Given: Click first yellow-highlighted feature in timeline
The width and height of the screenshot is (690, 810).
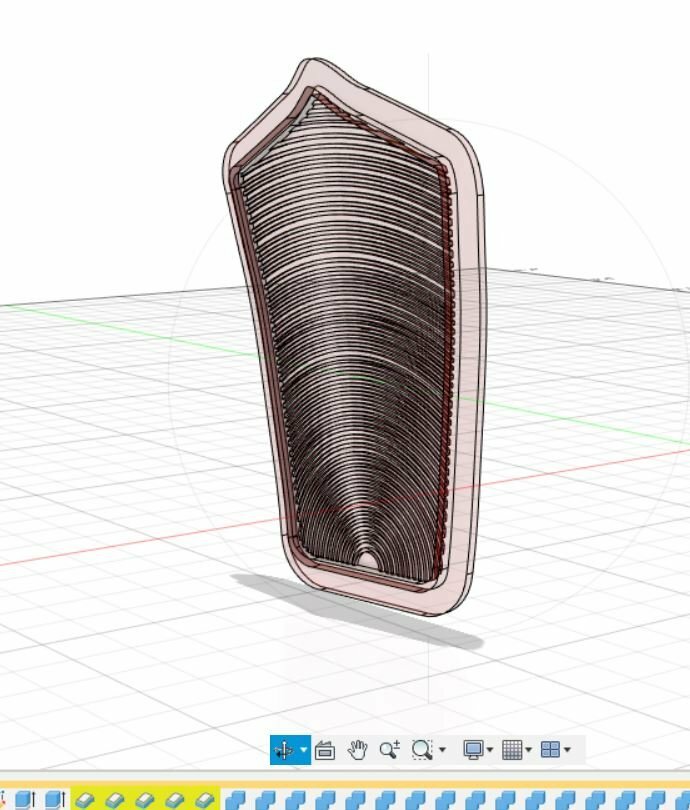Looking at the screenshot, I should coord(85,799).
